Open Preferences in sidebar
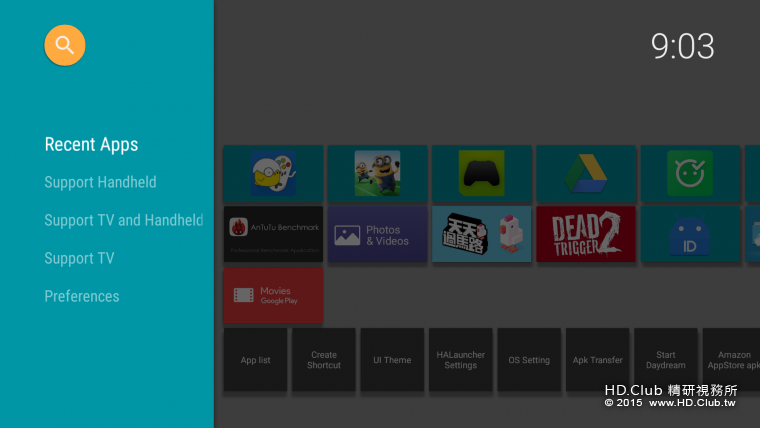Viewport: 760px width, 428px height. click(81, 296)
